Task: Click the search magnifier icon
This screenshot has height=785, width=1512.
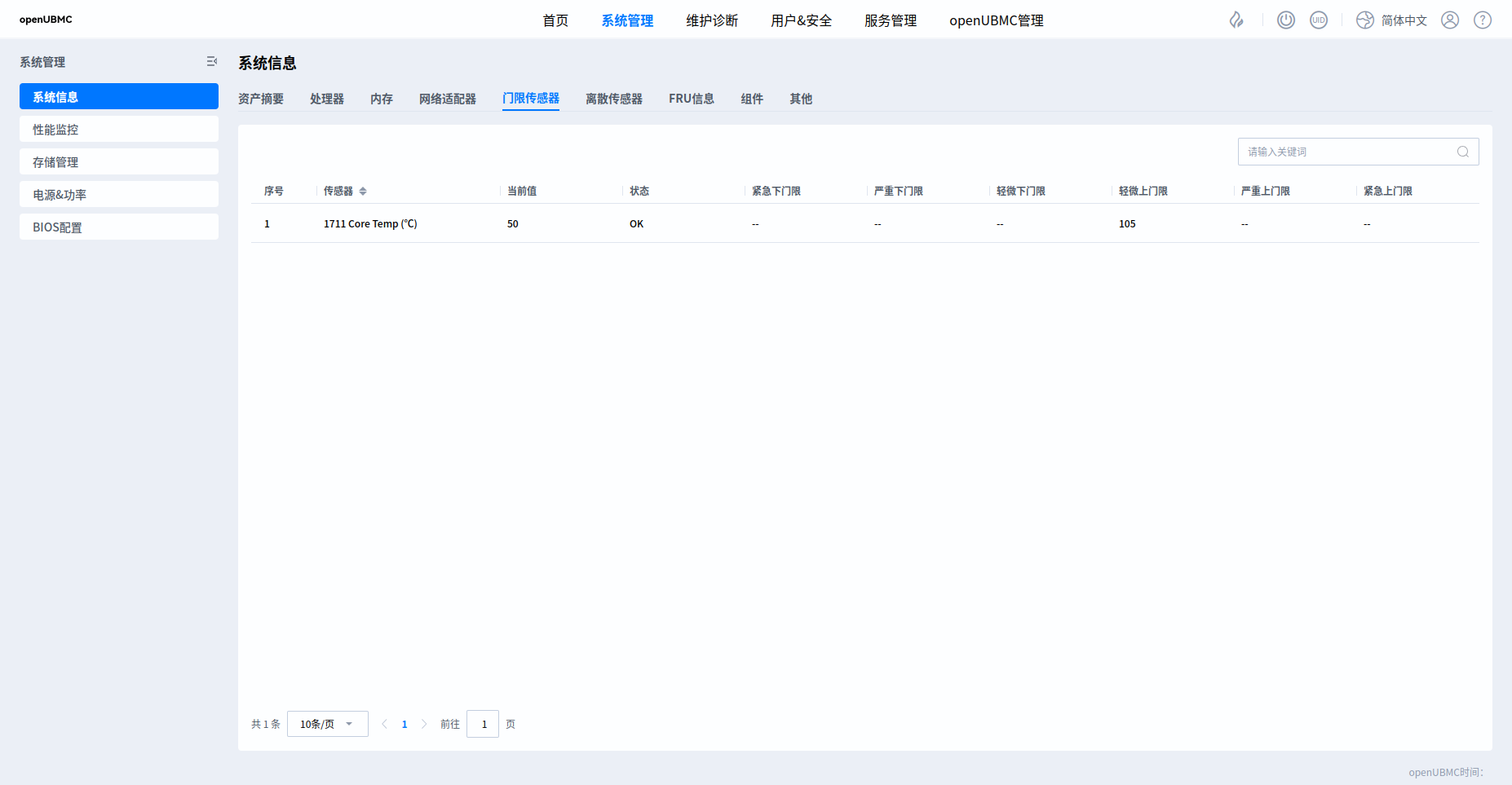Action: (1463, 152)
